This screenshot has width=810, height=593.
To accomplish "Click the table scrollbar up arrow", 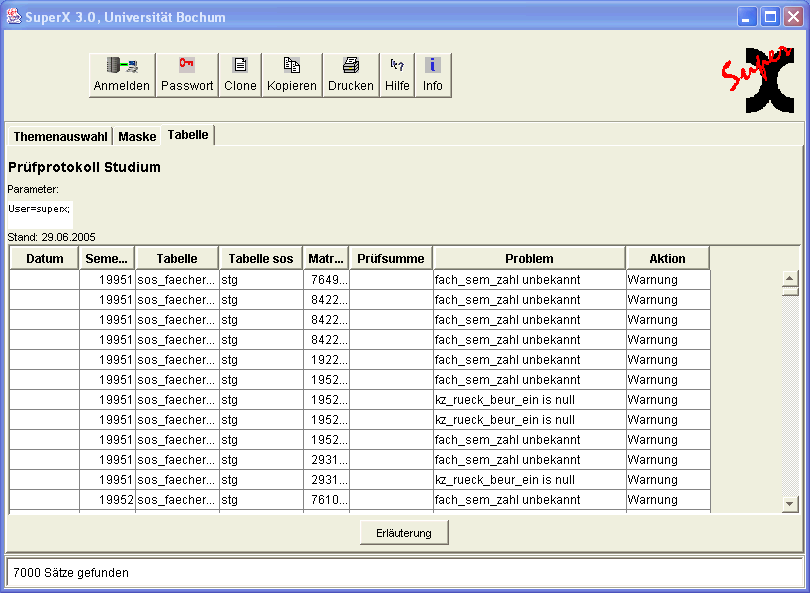I will (x=790, y=278).
